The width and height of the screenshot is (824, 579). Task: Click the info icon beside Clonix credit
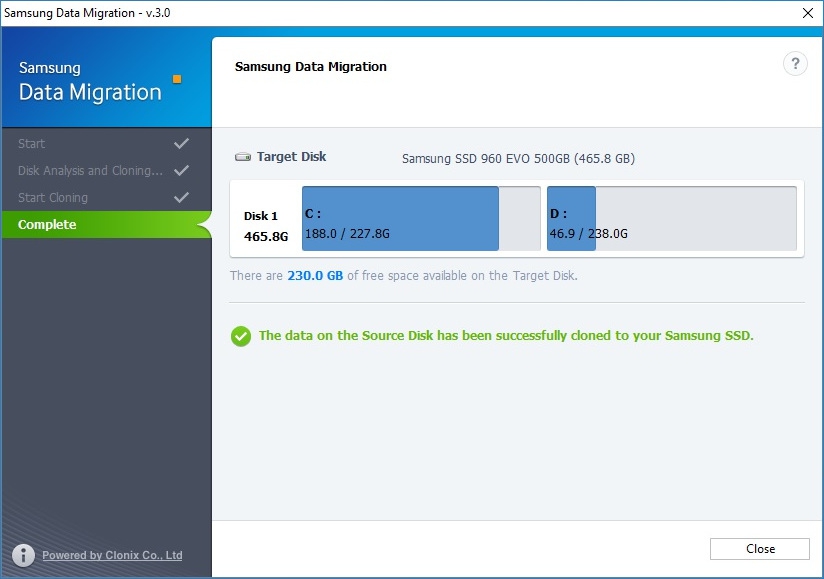pos(23,555)
